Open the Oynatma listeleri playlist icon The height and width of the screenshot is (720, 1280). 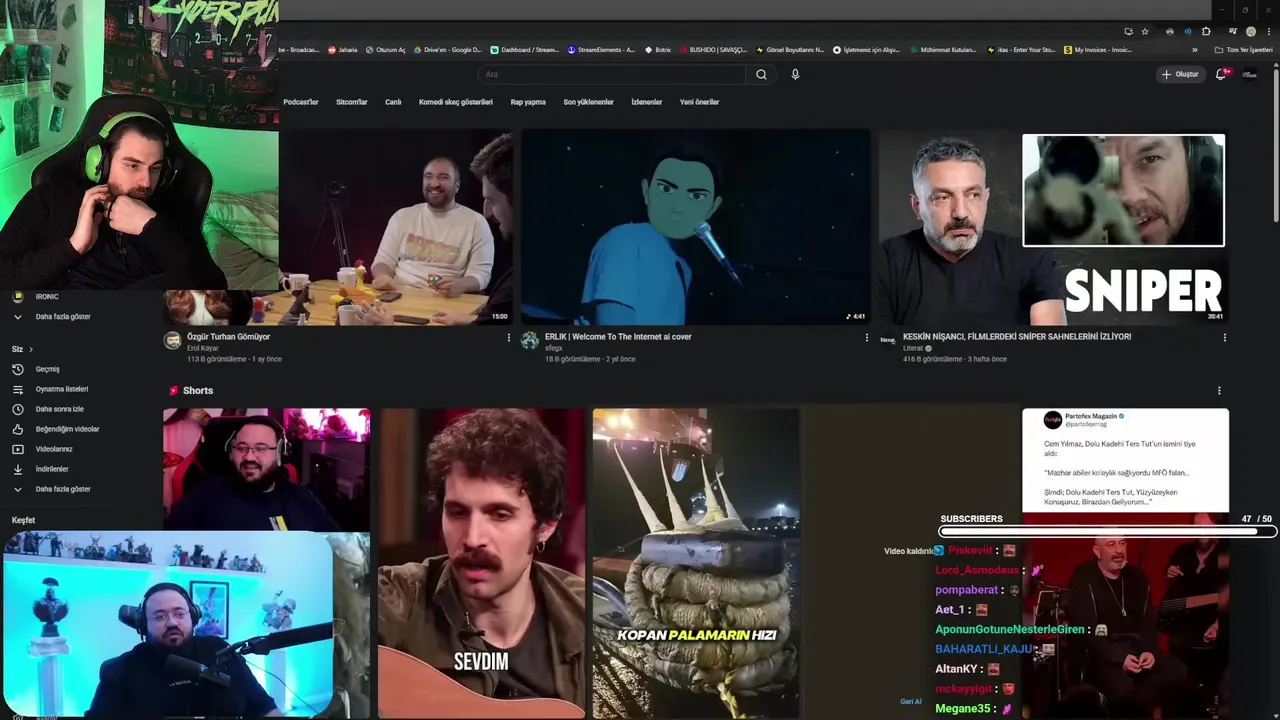[17, 389]
